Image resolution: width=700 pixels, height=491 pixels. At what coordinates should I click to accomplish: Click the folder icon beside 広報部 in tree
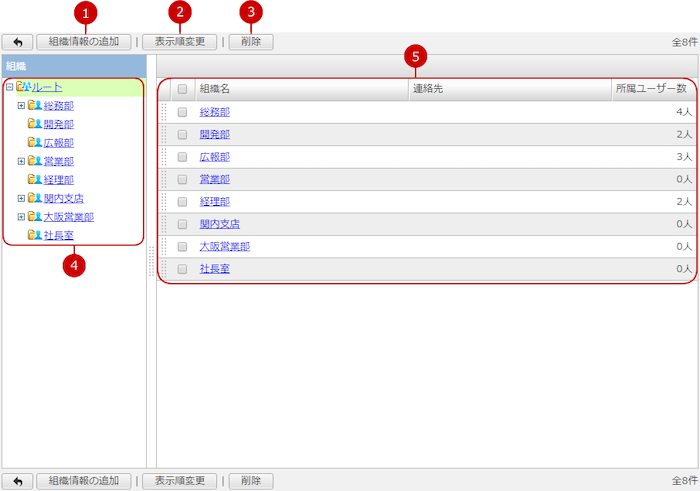point(35,143)
